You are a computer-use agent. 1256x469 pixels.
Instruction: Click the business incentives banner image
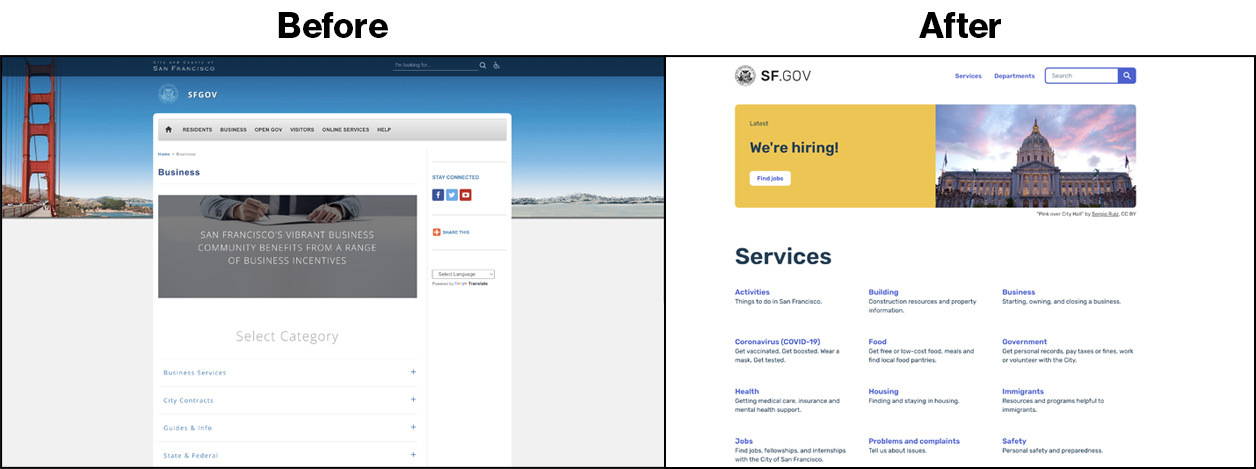click(x=287, y=246)
